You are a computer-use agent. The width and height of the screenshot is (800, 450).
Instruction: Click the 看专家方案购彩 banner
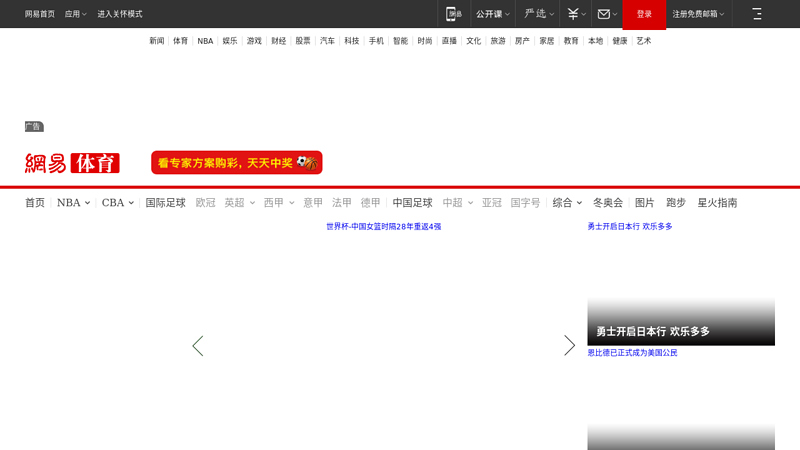click(237, 162)
